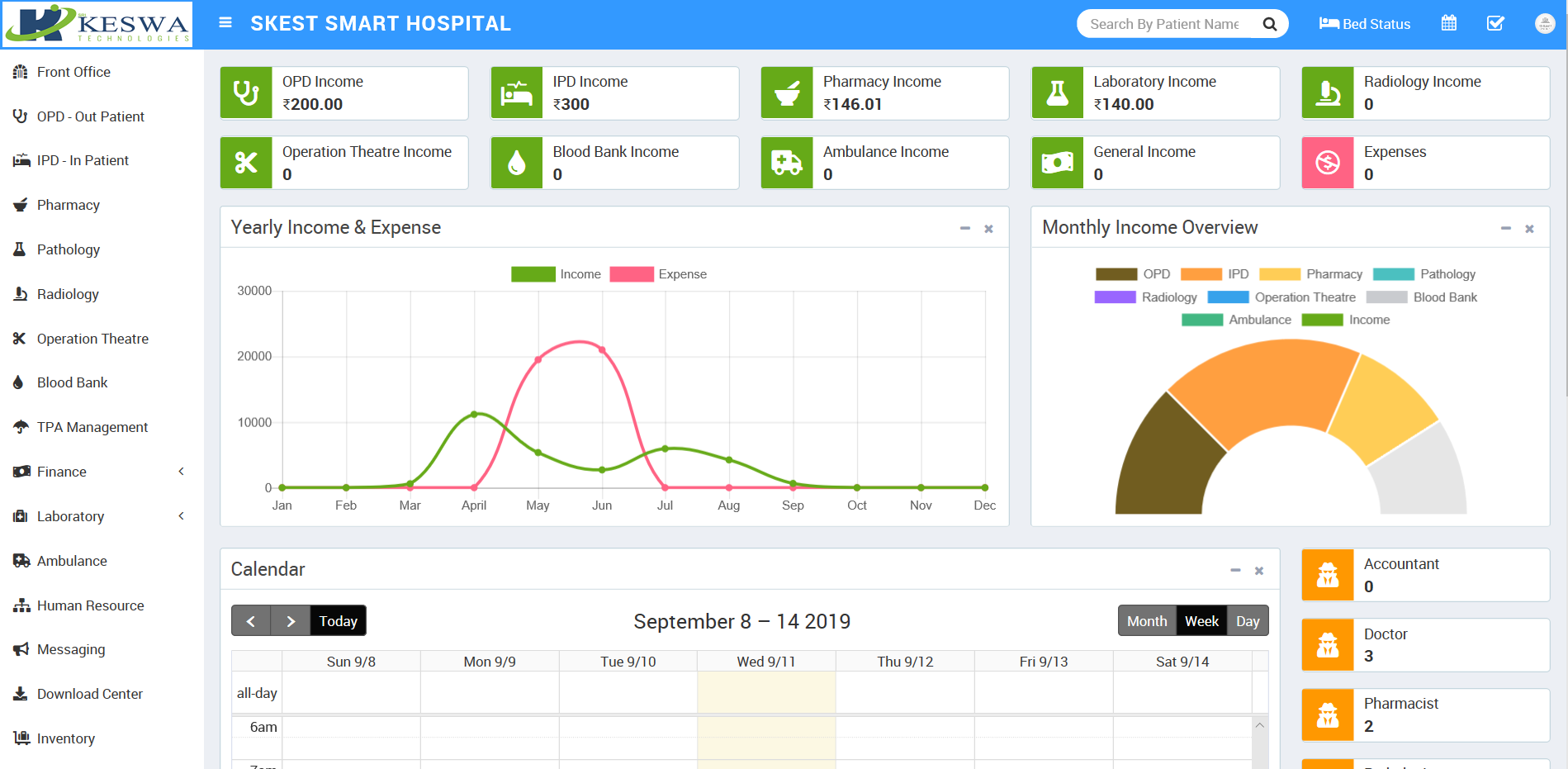Expand the Finance menu chevron

pyautogui.click(x=182, y=472)
